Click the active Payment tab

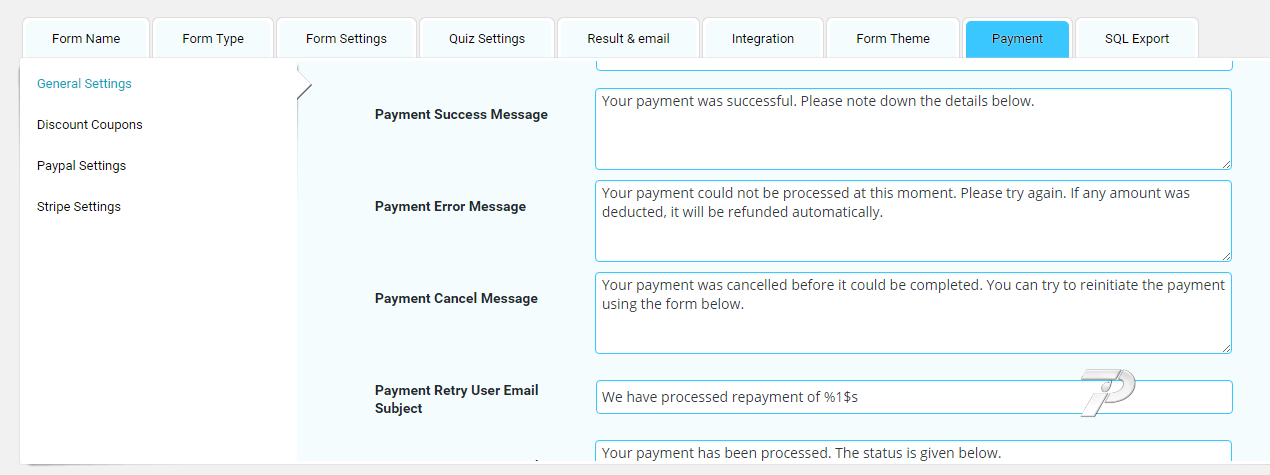click(x=1017, y=39)
